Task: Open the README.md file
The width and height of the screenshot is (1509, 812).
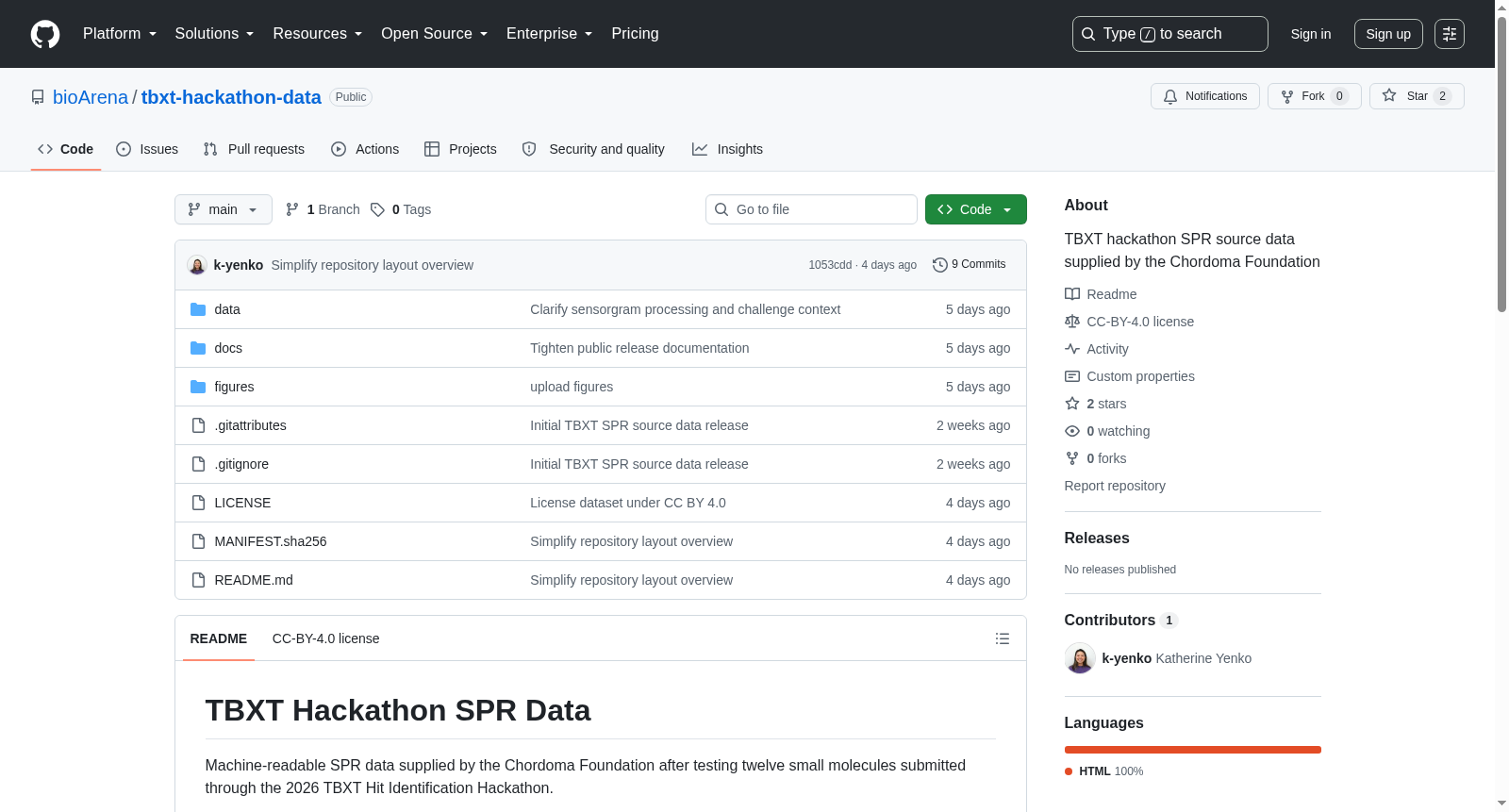Action: 254,580
